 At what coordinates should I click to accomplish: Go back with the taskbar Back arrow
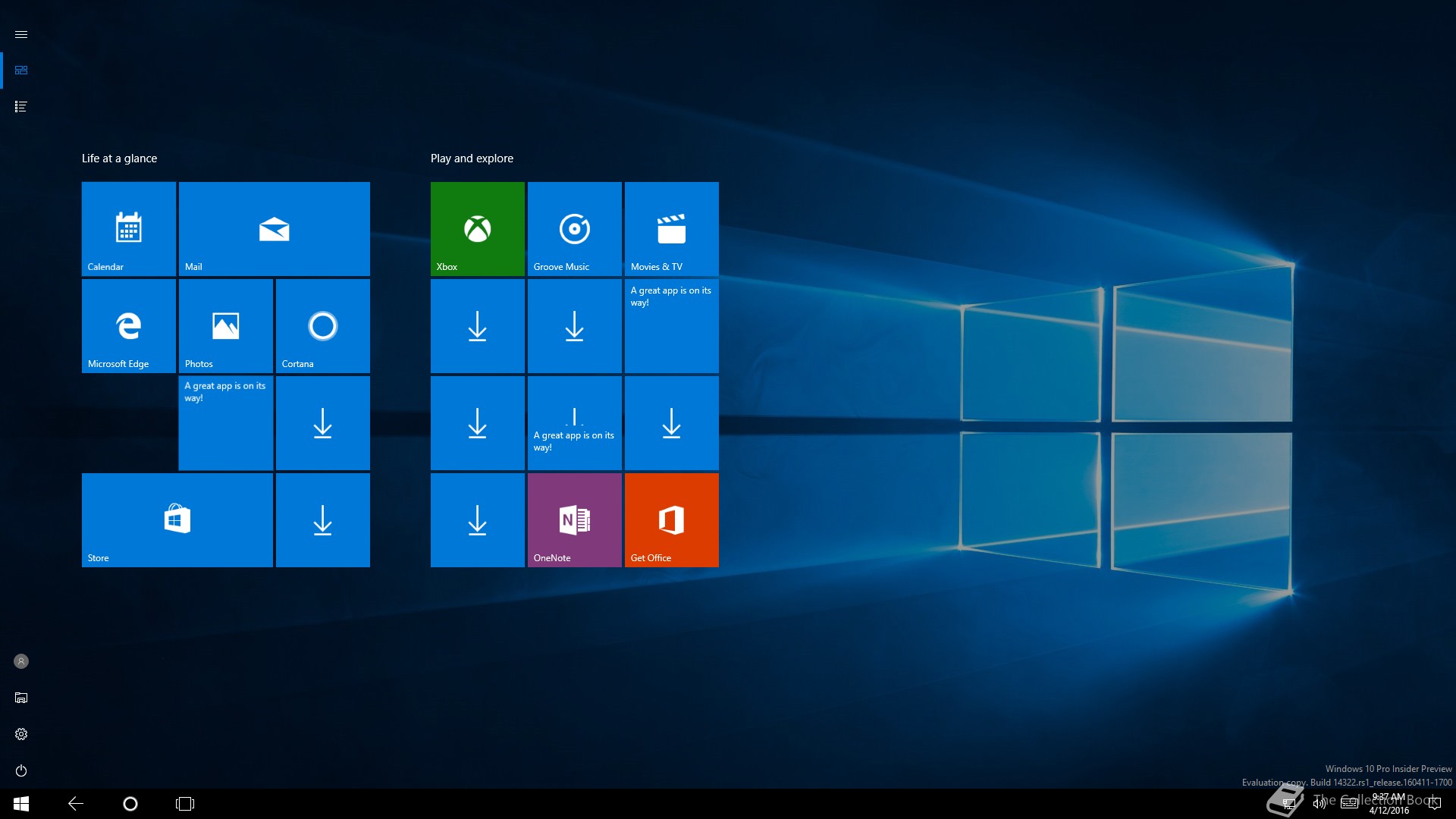(76, 804)
